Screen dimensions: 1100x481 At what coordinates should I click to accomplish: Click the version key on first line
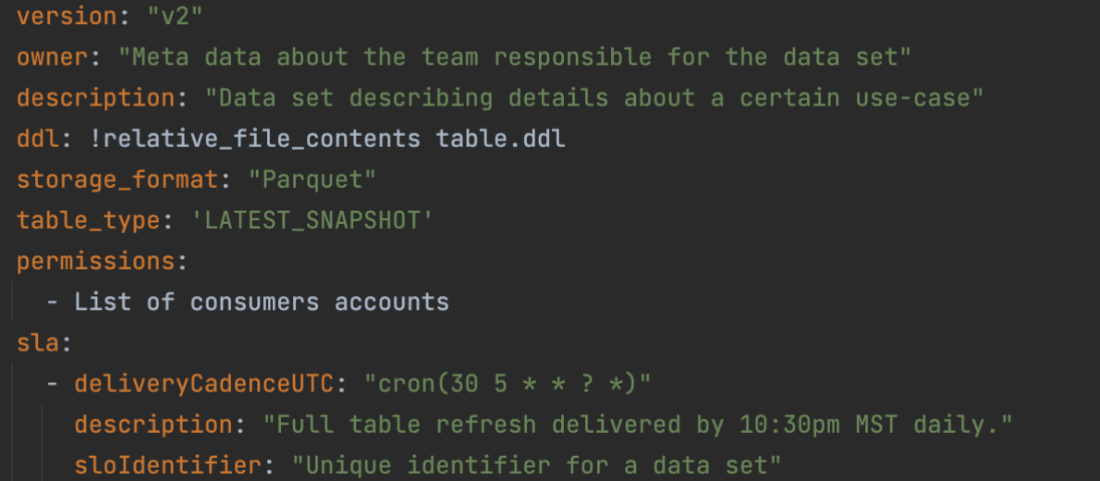click(67, 17)
